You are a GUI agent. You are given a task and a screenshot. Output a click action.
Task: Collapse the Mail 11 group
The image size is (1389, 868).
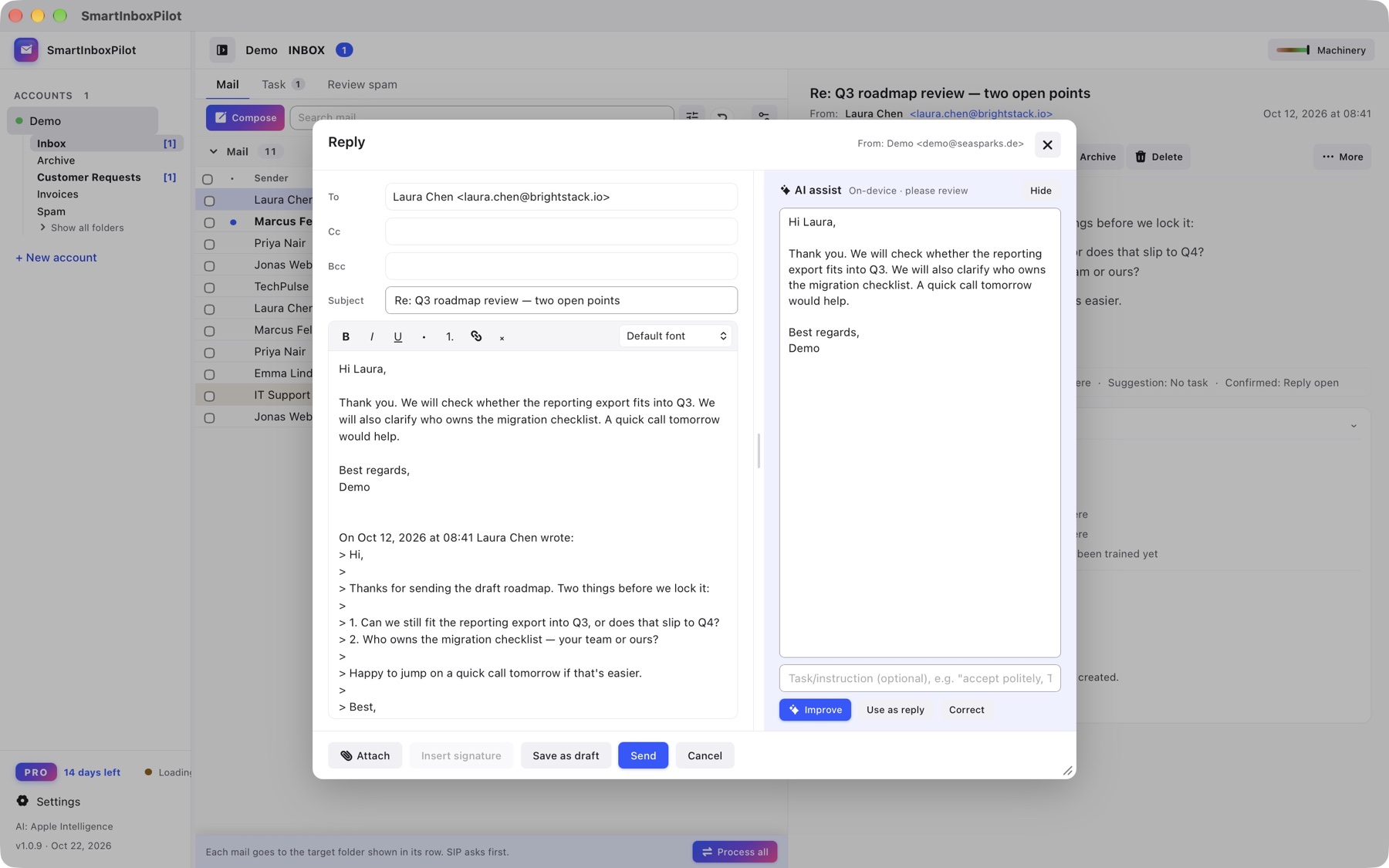pos(214,152)
